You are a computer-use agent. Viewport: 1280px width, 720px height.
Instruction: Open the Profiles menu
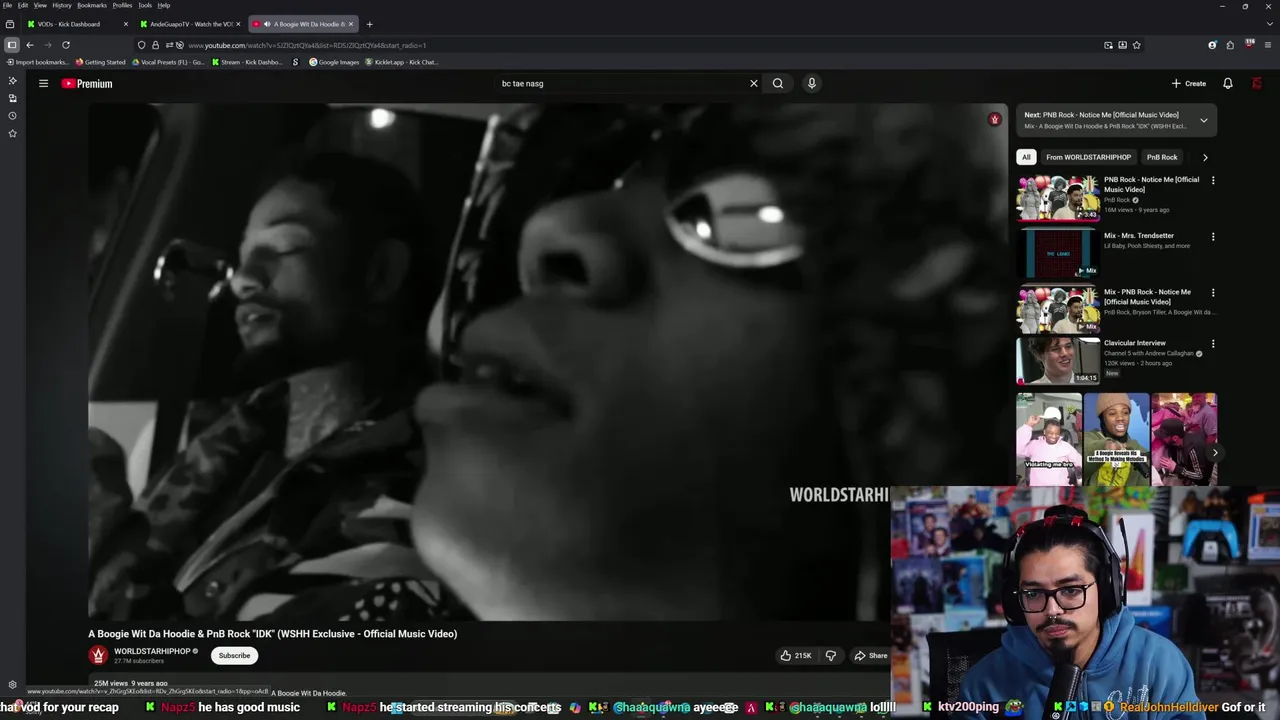(122, 5)
